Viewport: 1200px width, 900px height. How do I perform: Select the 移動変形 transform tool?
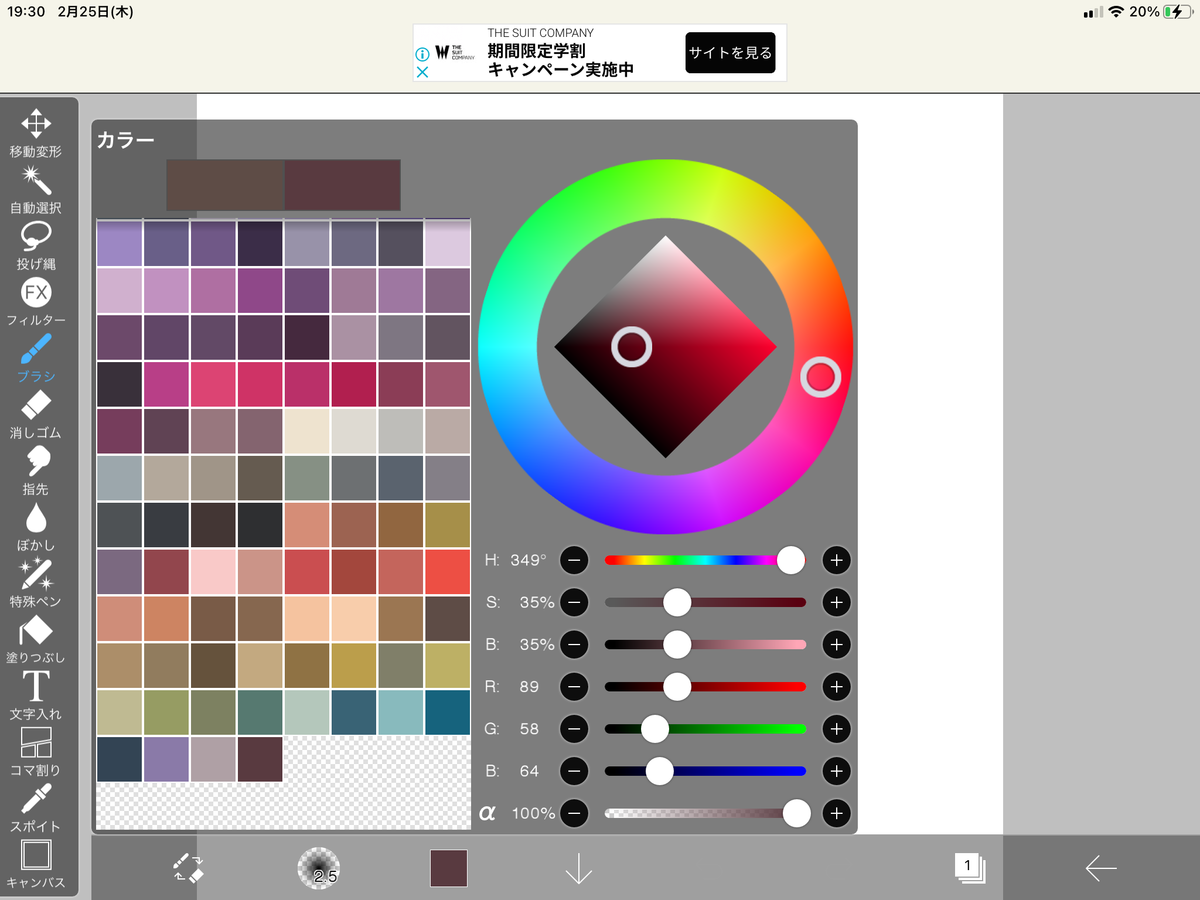[x=36, y=133]
